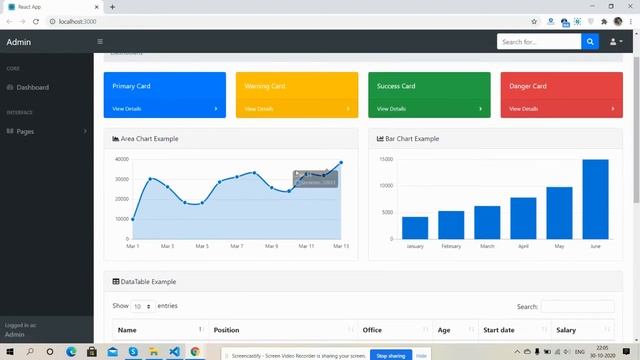Open Skype from the taskbar

point(133,351)
